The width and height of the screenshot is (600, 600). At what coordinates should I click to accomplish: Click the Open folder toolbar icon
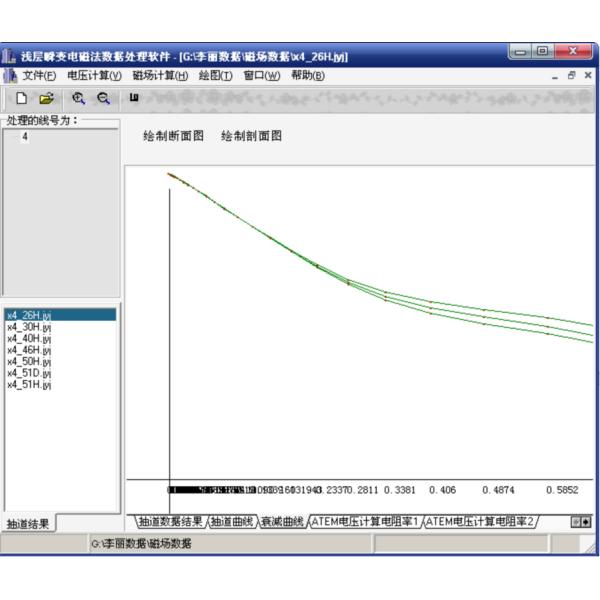pos(46,99)
